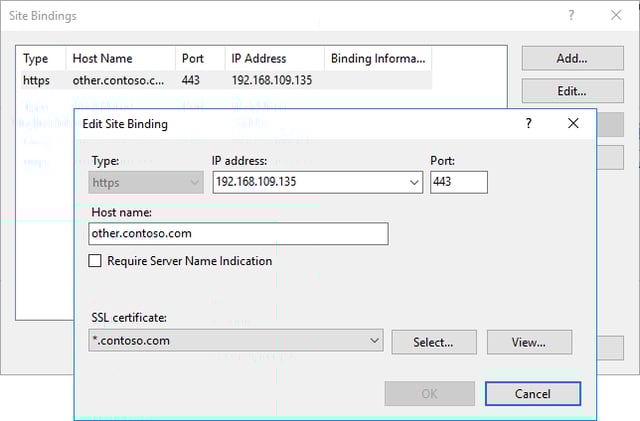Click the Host name text field
640x421 pixels.
238,234
